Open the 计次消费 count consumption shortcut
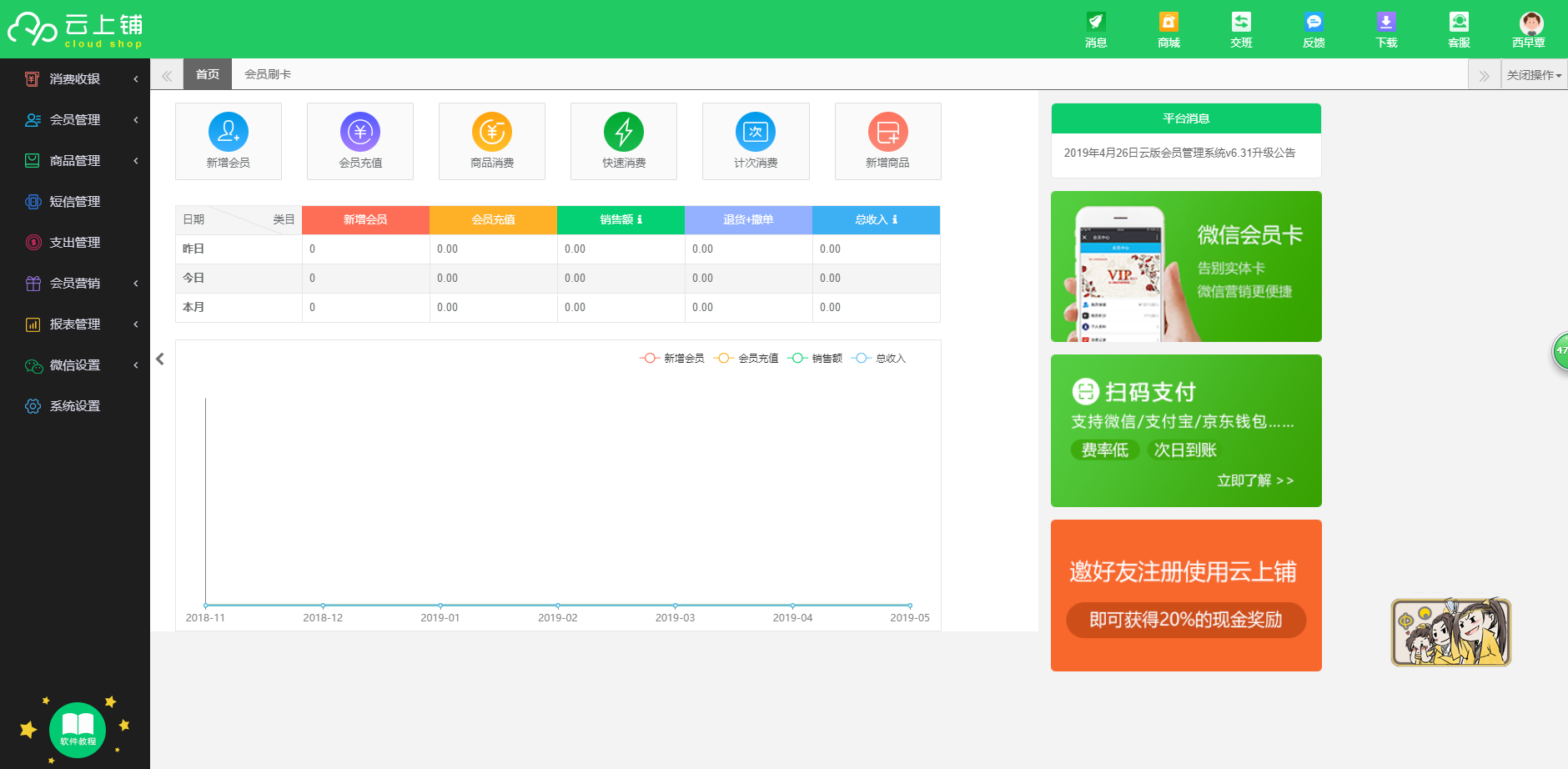This screenshot has height=769, width=1568. coord(756,141)
